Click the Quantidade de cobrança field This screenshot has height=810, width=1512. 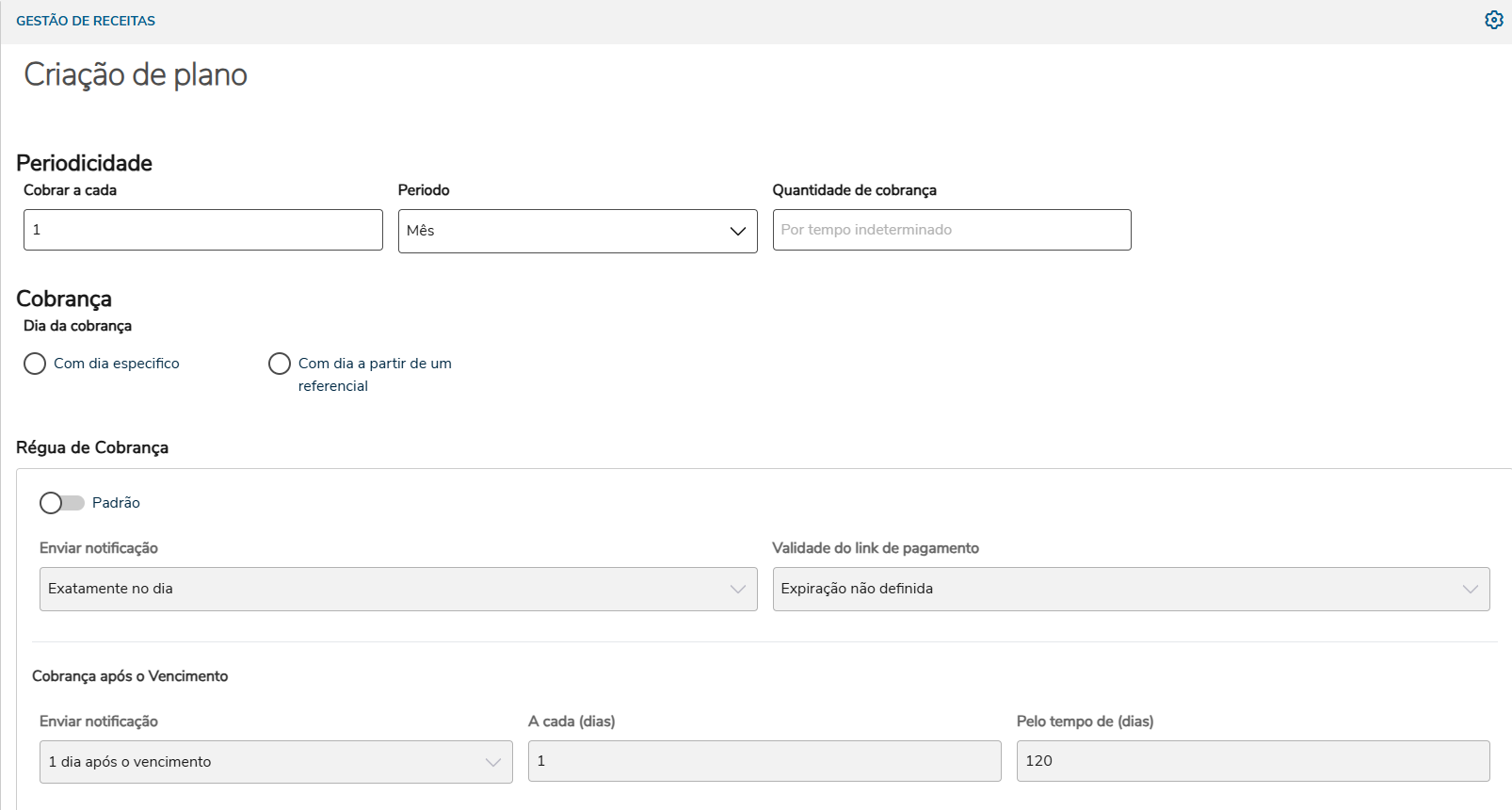click(951, 230)
